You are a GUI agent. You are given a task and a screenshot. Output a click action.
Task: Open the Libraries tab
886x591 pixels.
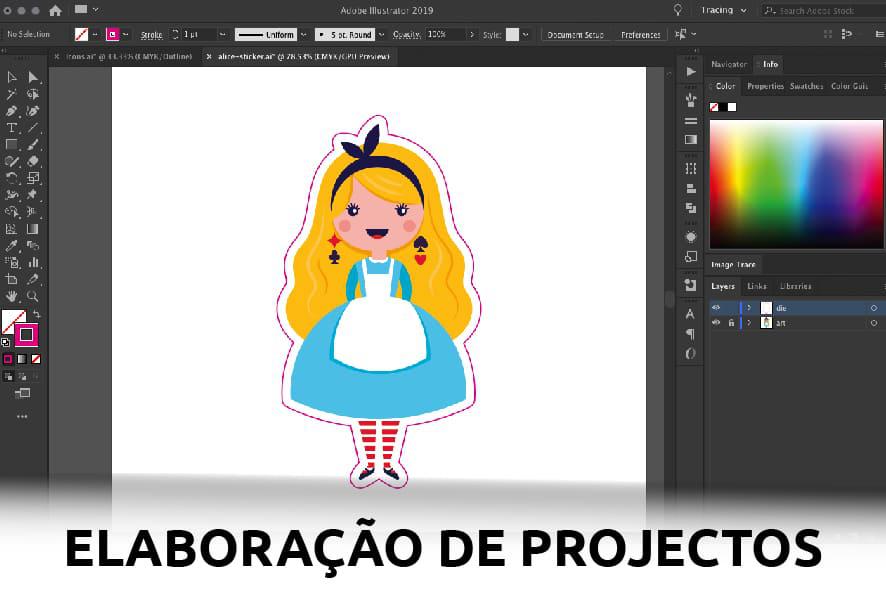pyautogui.click(x=795, y=286)
